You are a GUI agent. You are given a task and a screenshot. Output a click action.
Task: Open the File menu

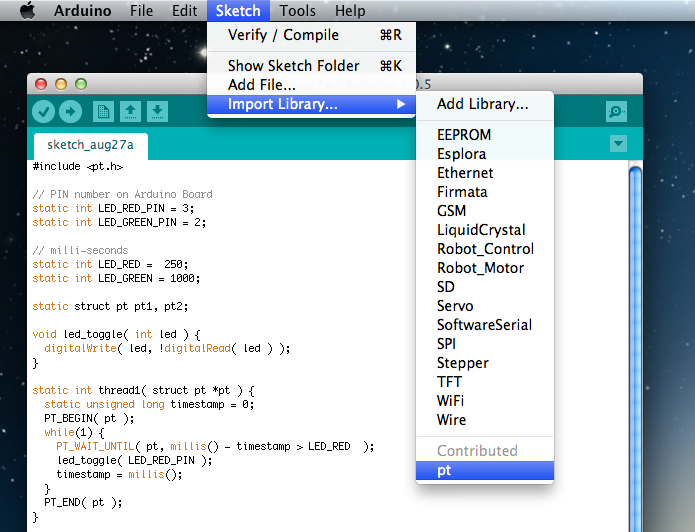point(141,10)
